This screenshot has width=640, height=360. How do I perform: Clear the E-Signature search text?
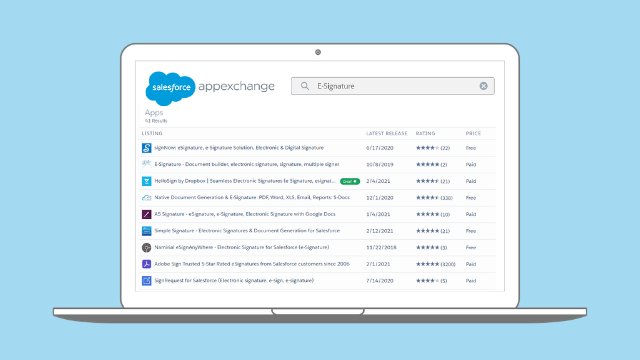click(x=483, y=86)
